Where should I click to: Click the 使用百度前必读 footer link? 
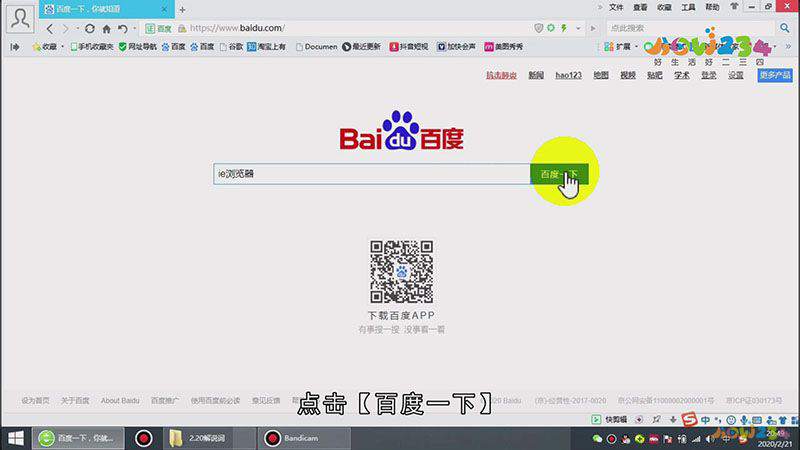(x=215, y=401)
